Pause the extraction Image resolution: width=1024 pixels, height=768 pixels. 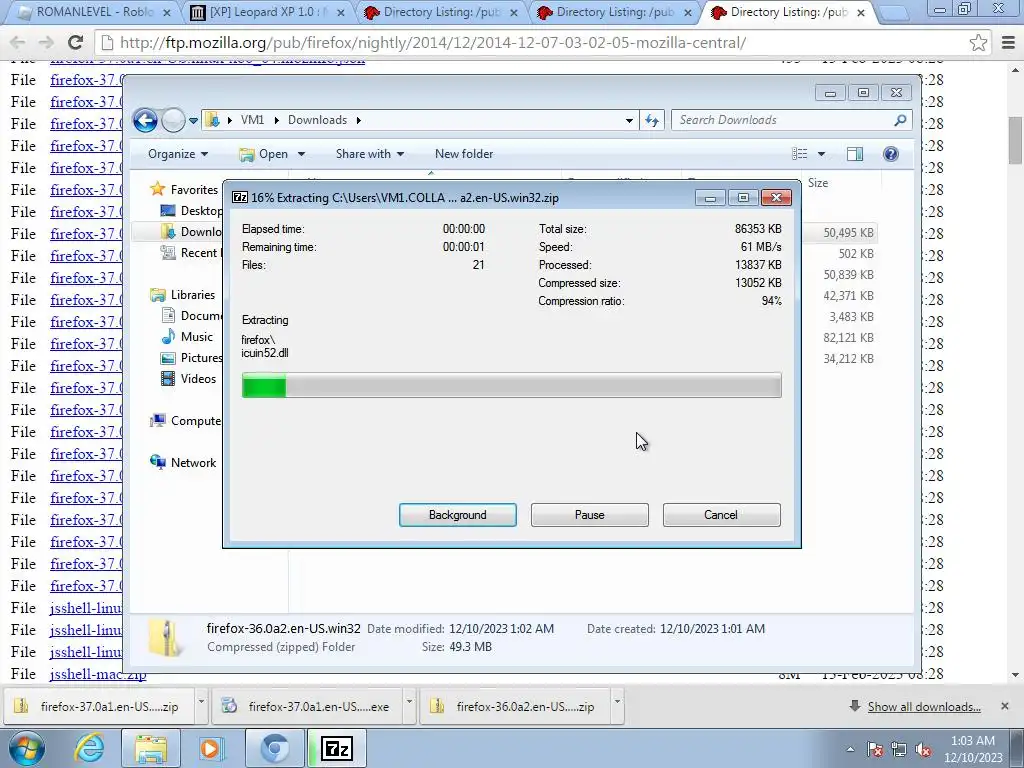[x=589, y=515]
